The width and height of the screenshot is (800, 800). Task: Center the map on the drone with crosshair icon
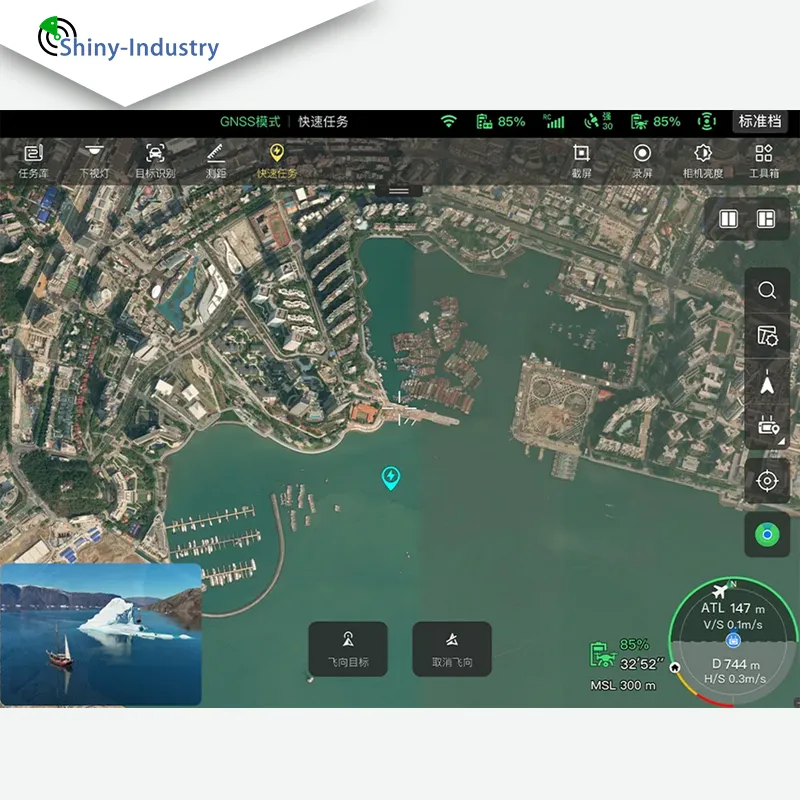coord(766,481)
